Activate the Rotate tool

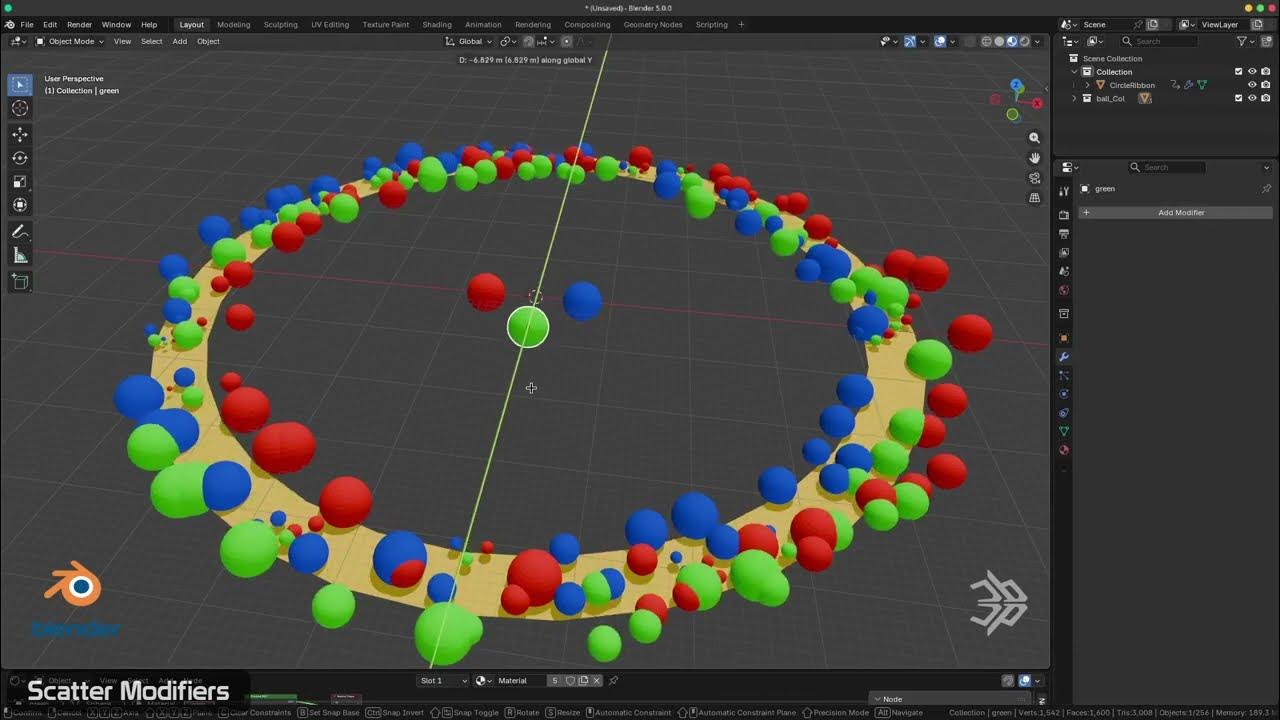(x=20, y=158)
